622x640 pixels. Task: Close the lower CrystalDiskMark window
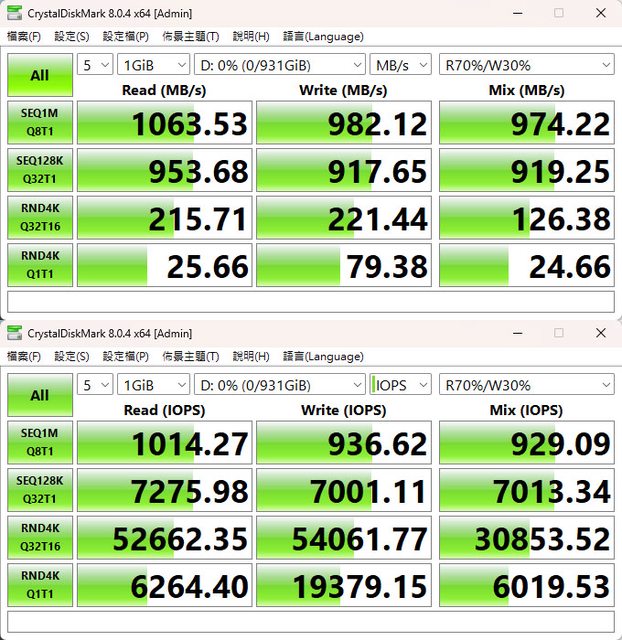[x=600, y=333]
